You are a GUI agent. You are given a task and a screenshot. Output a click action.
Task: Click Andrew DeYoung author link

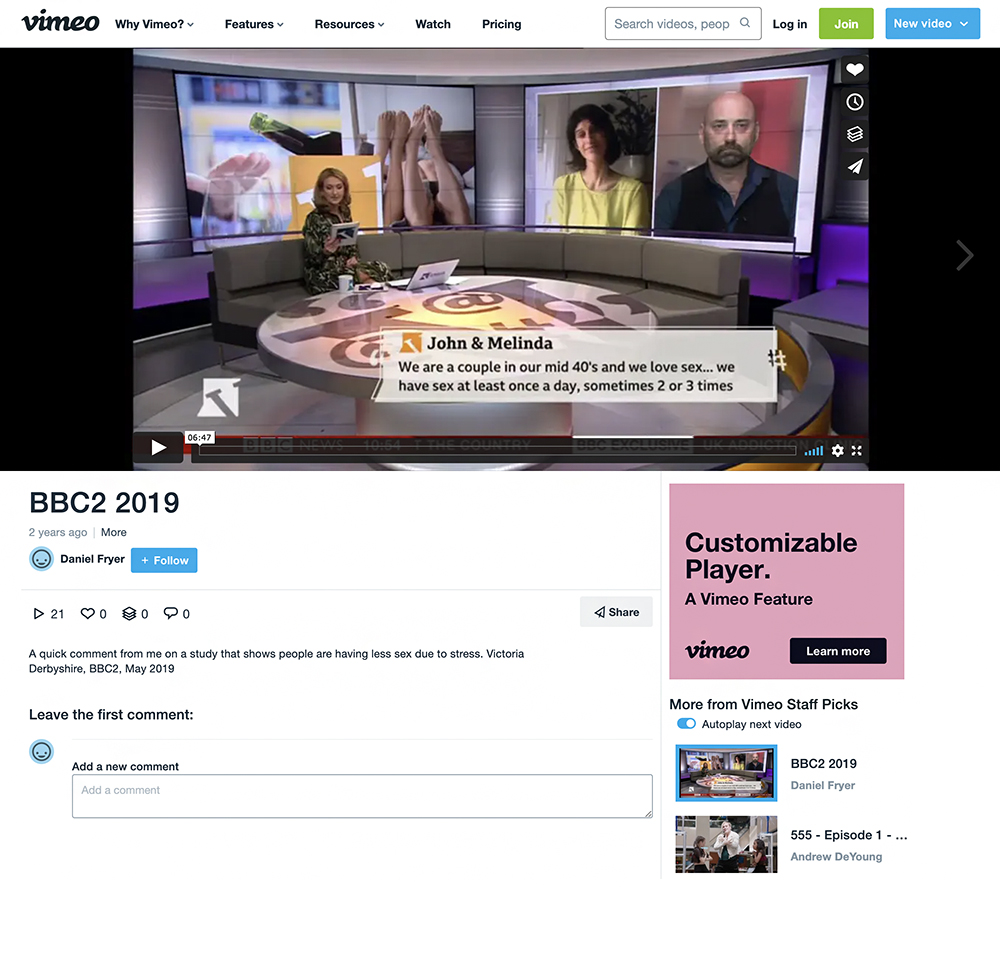pyautogui.click(x=836, y=857)
